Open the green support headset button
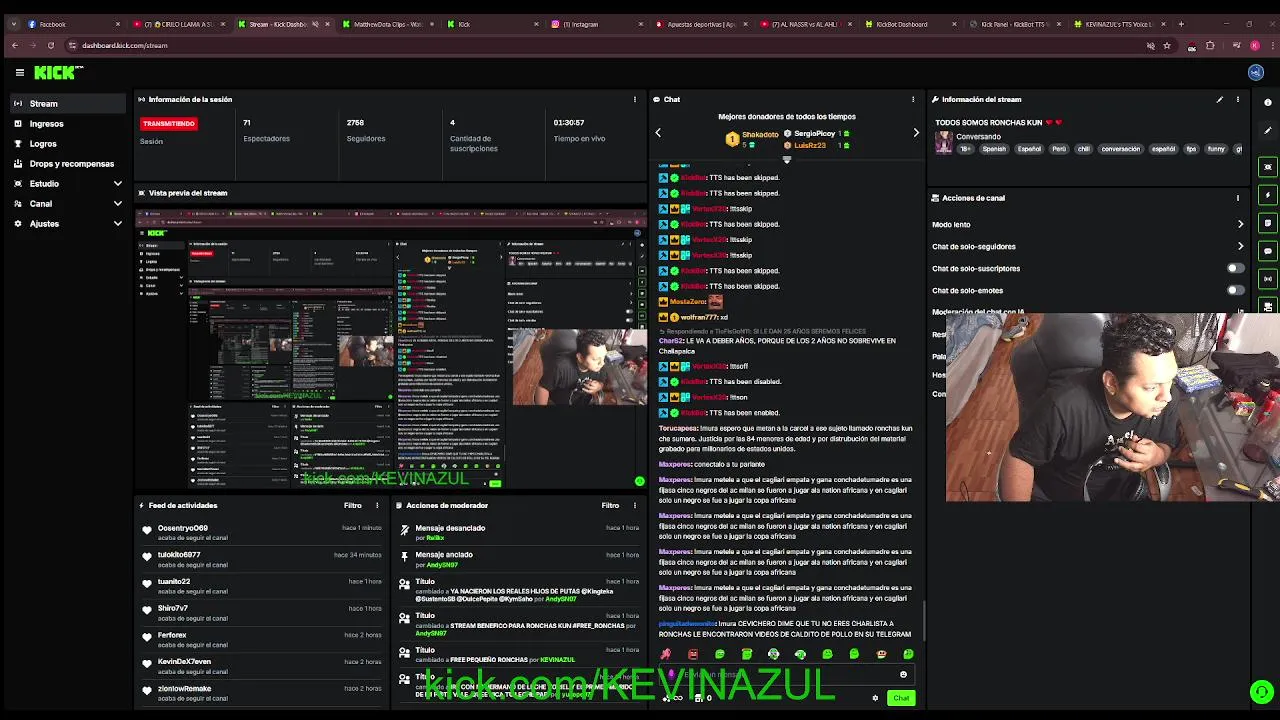The width and height of the screenshot is (1280, 720). (x=1261, y=692)
